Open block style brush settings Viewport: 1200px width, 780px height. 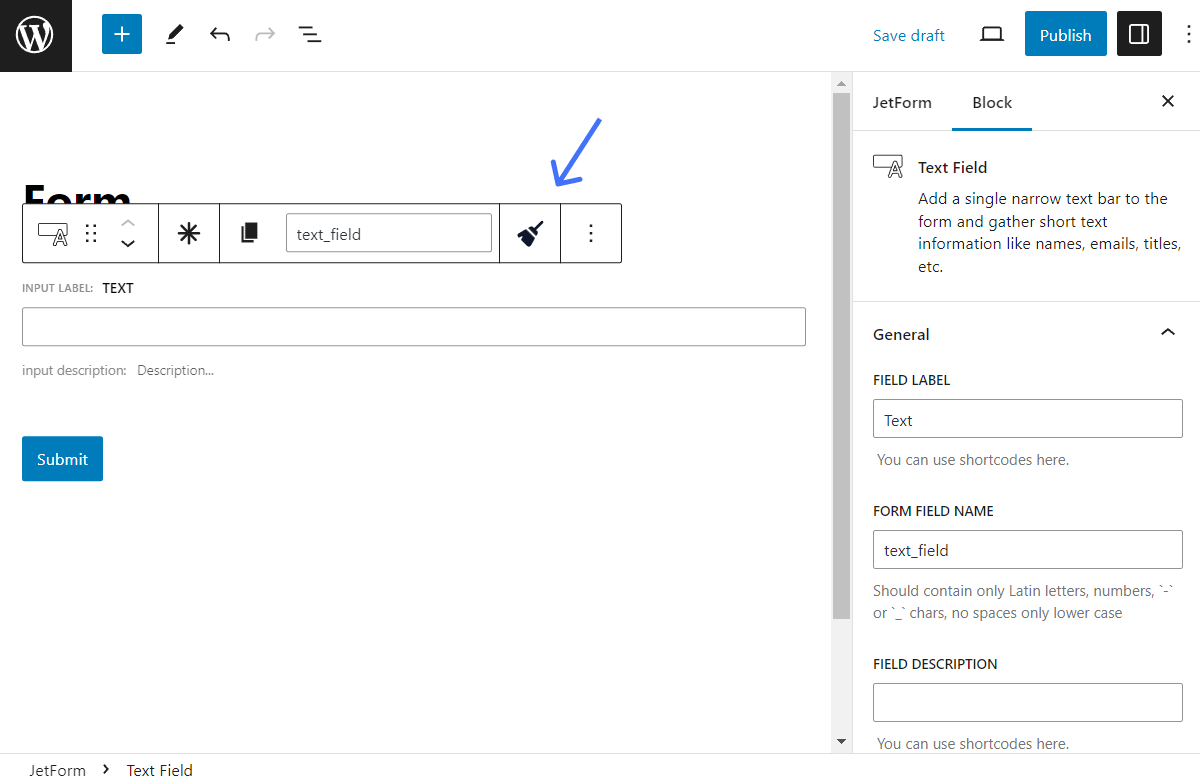(529, 232)
